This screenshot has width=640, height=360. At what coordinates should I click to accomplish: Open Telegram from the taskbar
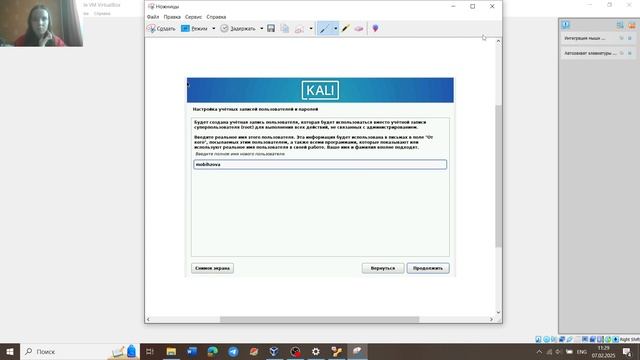[233, 351]
